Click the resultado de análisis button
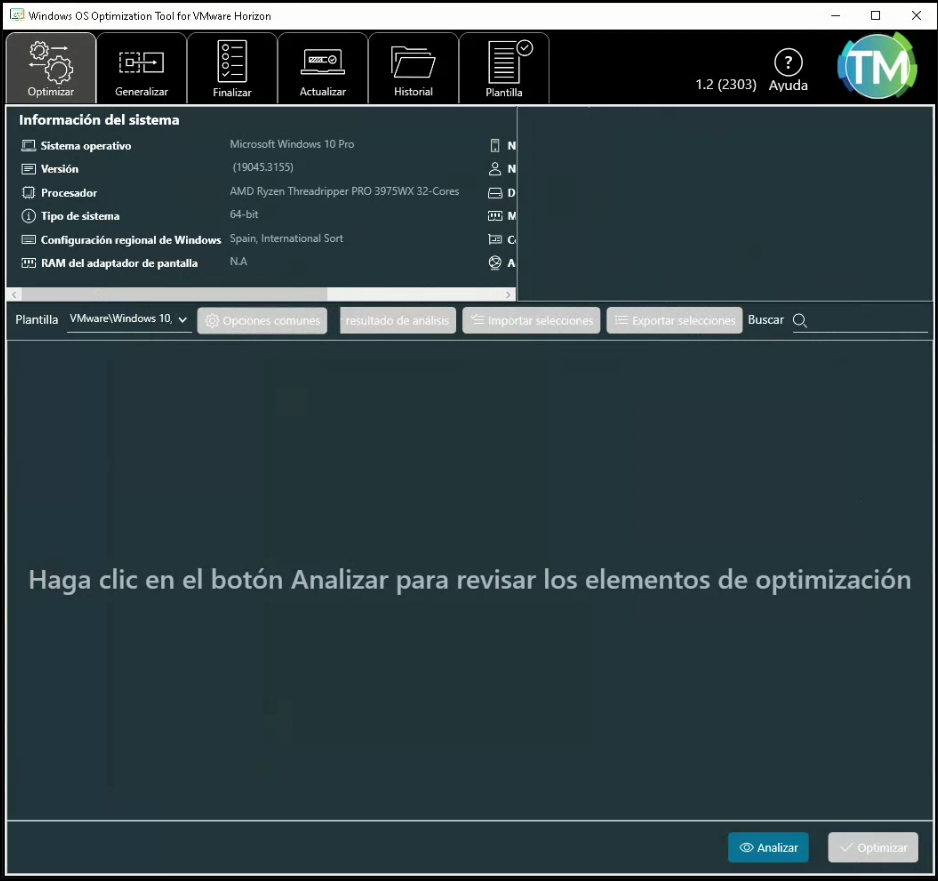This screenshot has width=938, height=881. (398, 320)
